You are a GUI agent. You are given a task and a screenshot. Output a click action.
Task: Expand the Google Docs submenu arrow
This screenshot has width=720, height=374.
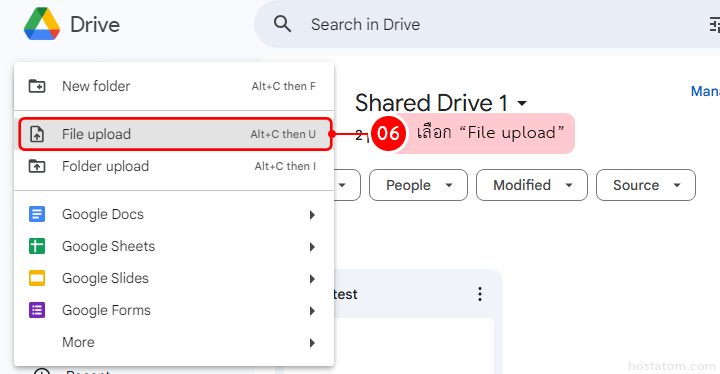312,215
